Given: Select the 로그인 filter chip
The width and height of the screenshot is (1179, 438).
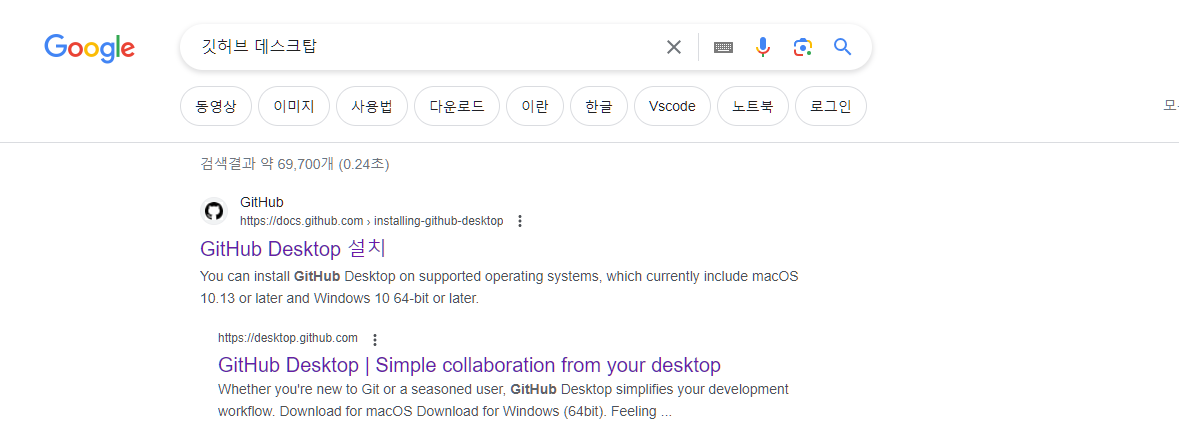Looking at the screenshot, I should coord(830,106).
